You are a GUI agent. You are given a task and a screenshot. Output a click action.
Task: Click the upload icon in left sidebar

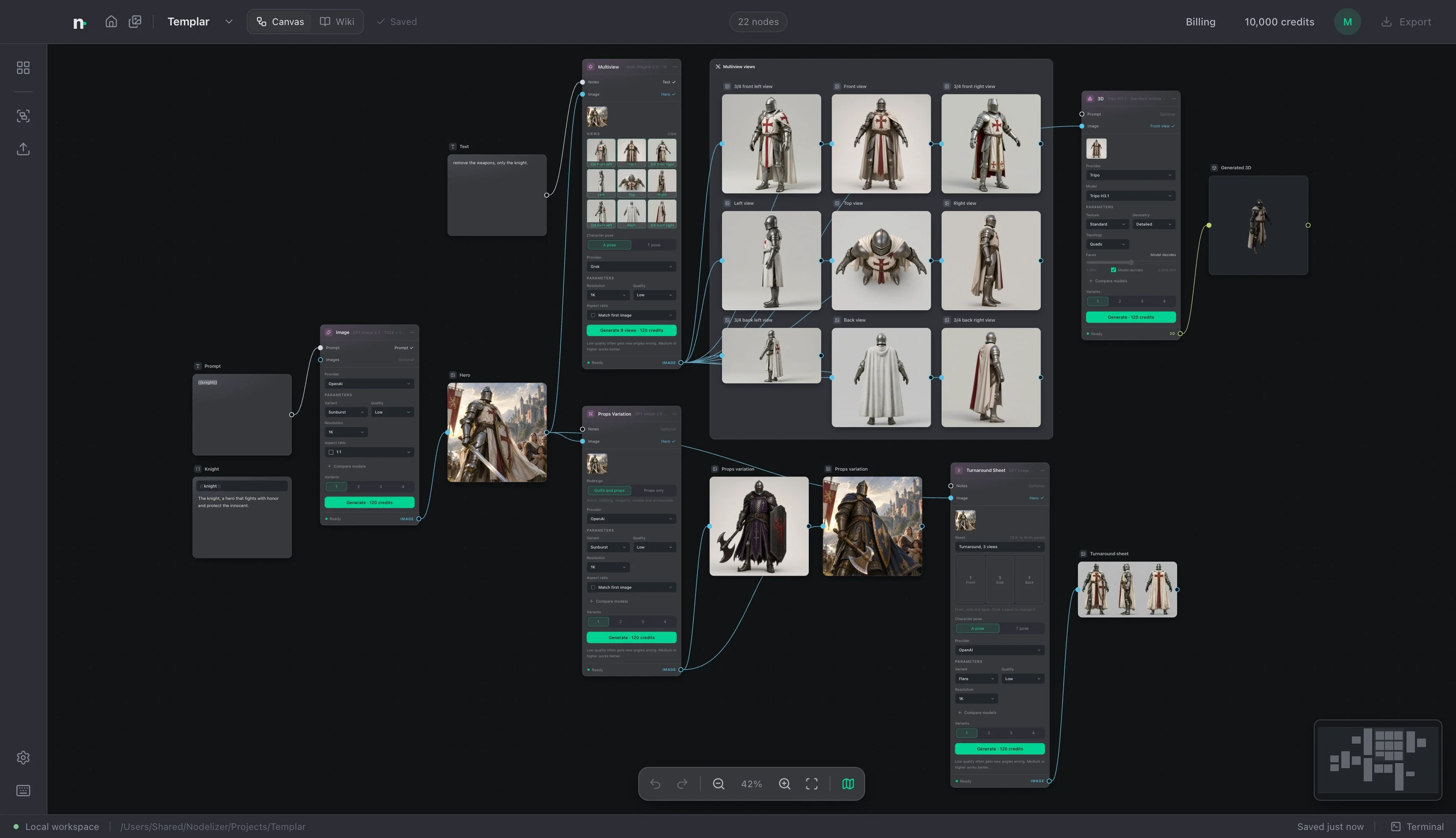(x=23, y=149)
